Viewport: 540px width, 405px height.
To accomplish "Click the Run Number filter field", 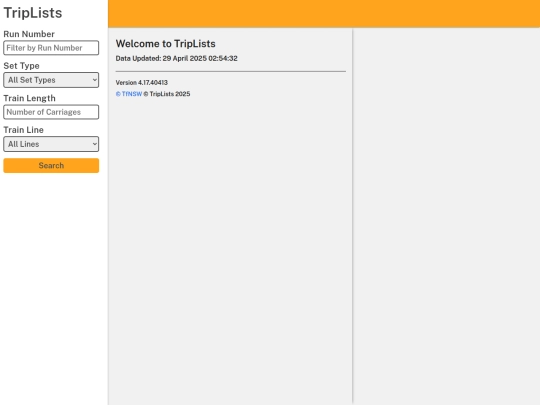I will 51,48.
